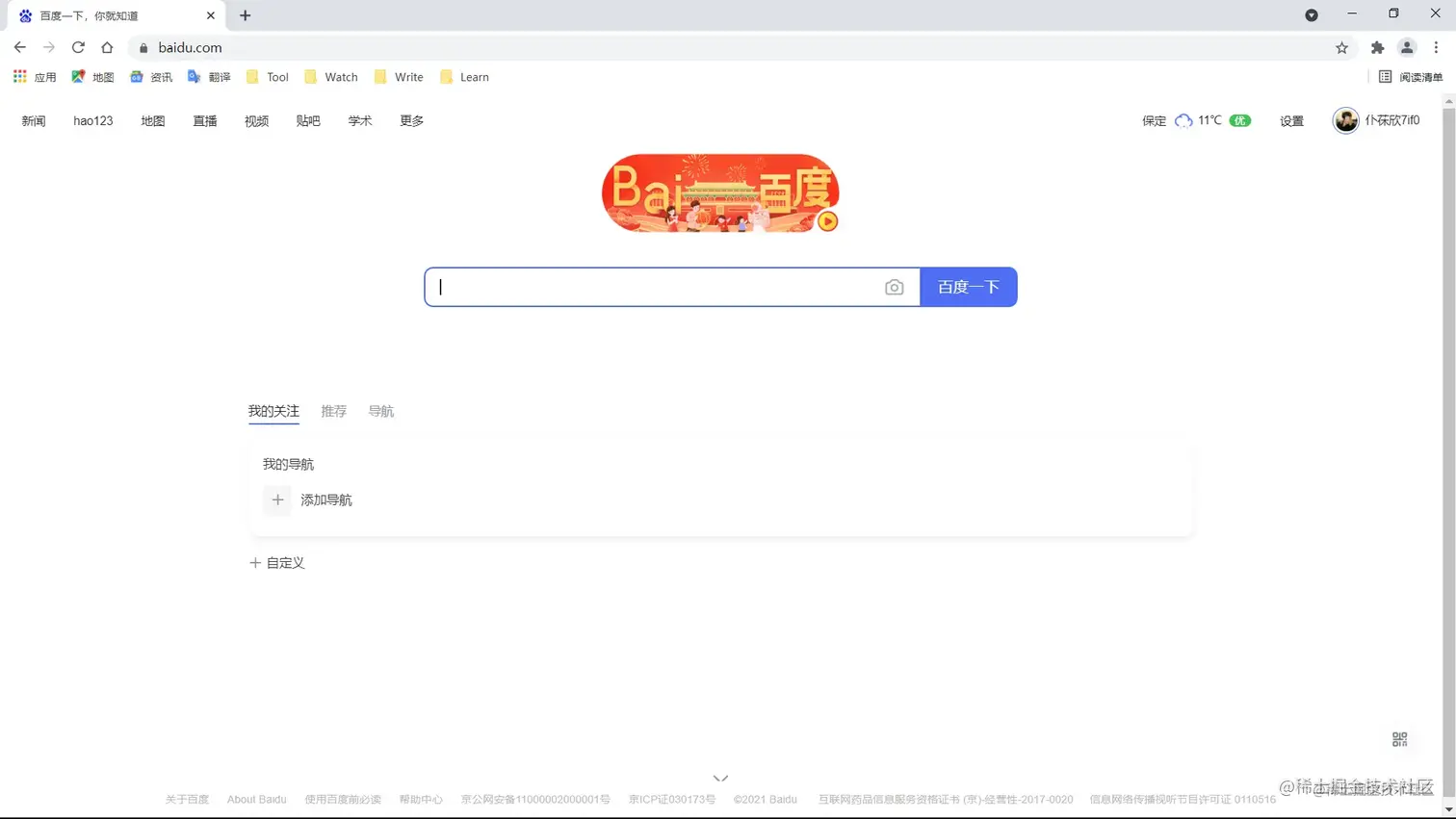Open the 直播 link

(x=205, y=121)
